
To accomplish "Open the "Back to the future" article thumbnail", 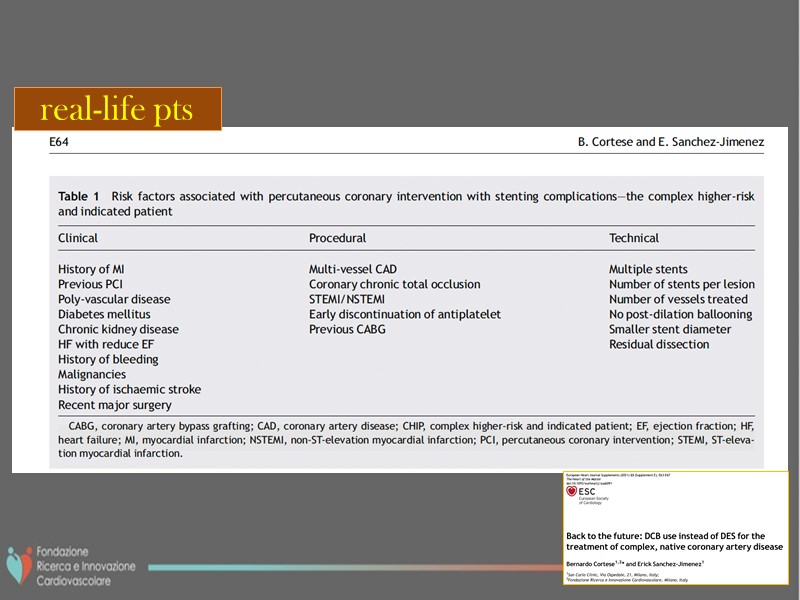I will pos(676,528).
